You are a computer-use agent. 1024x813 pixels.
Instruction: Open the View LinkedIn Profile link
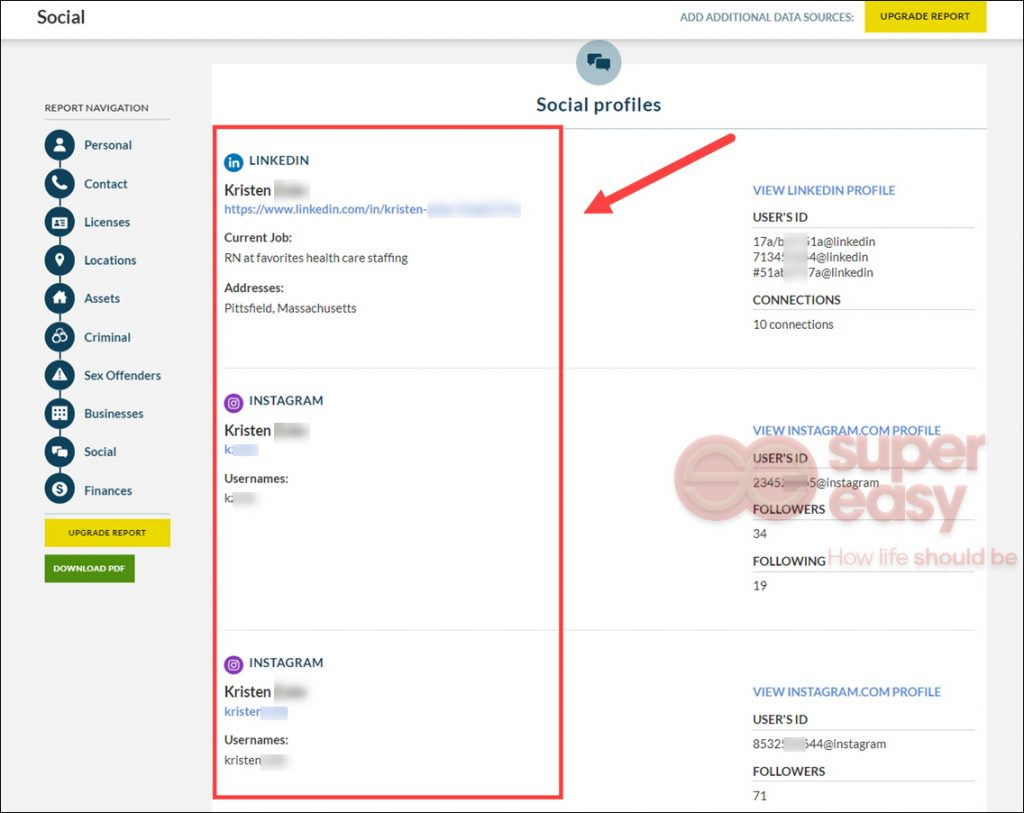pos(824,191)
